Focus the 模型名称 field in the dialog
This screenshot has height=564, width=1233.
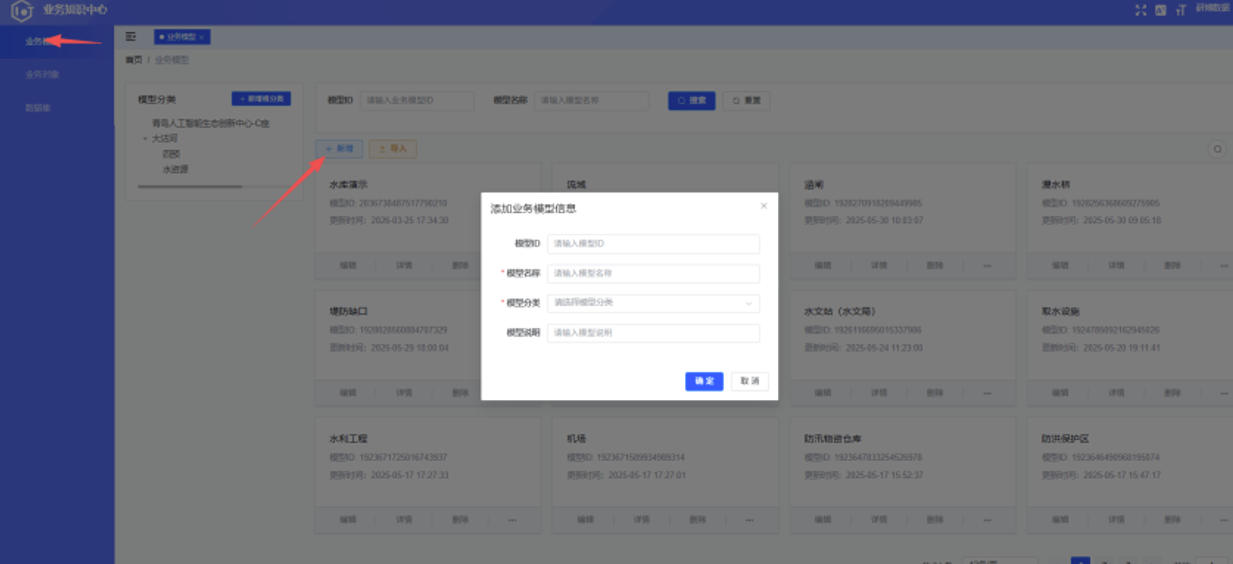click(653, 273)
